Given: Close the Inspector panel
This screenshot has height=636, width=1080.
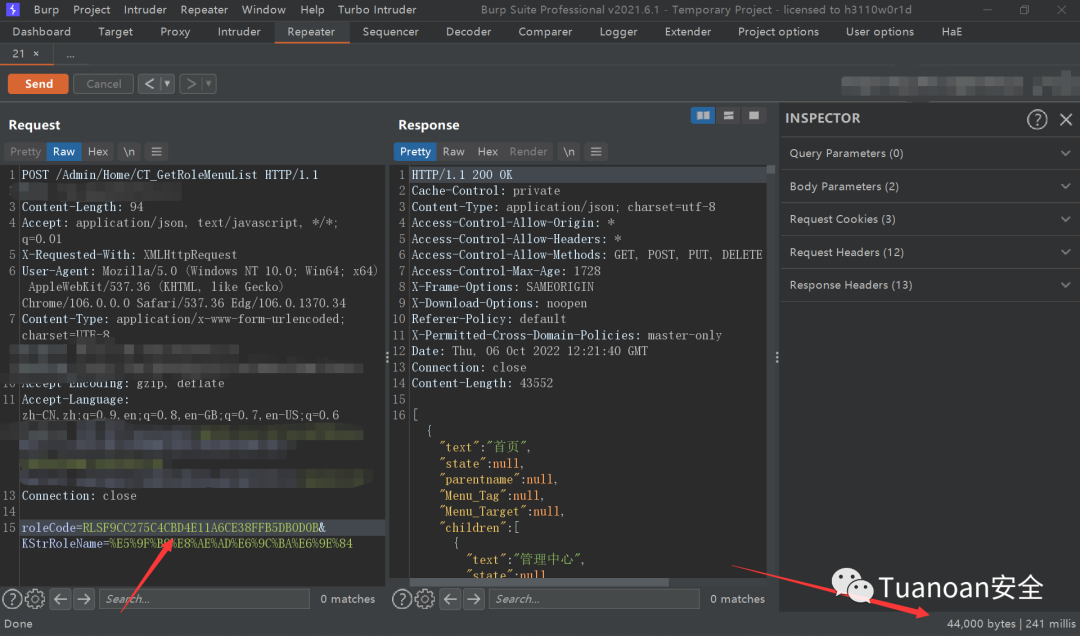Looking at the screenshot, I should pyautogui.click(x=1066, y=119).
